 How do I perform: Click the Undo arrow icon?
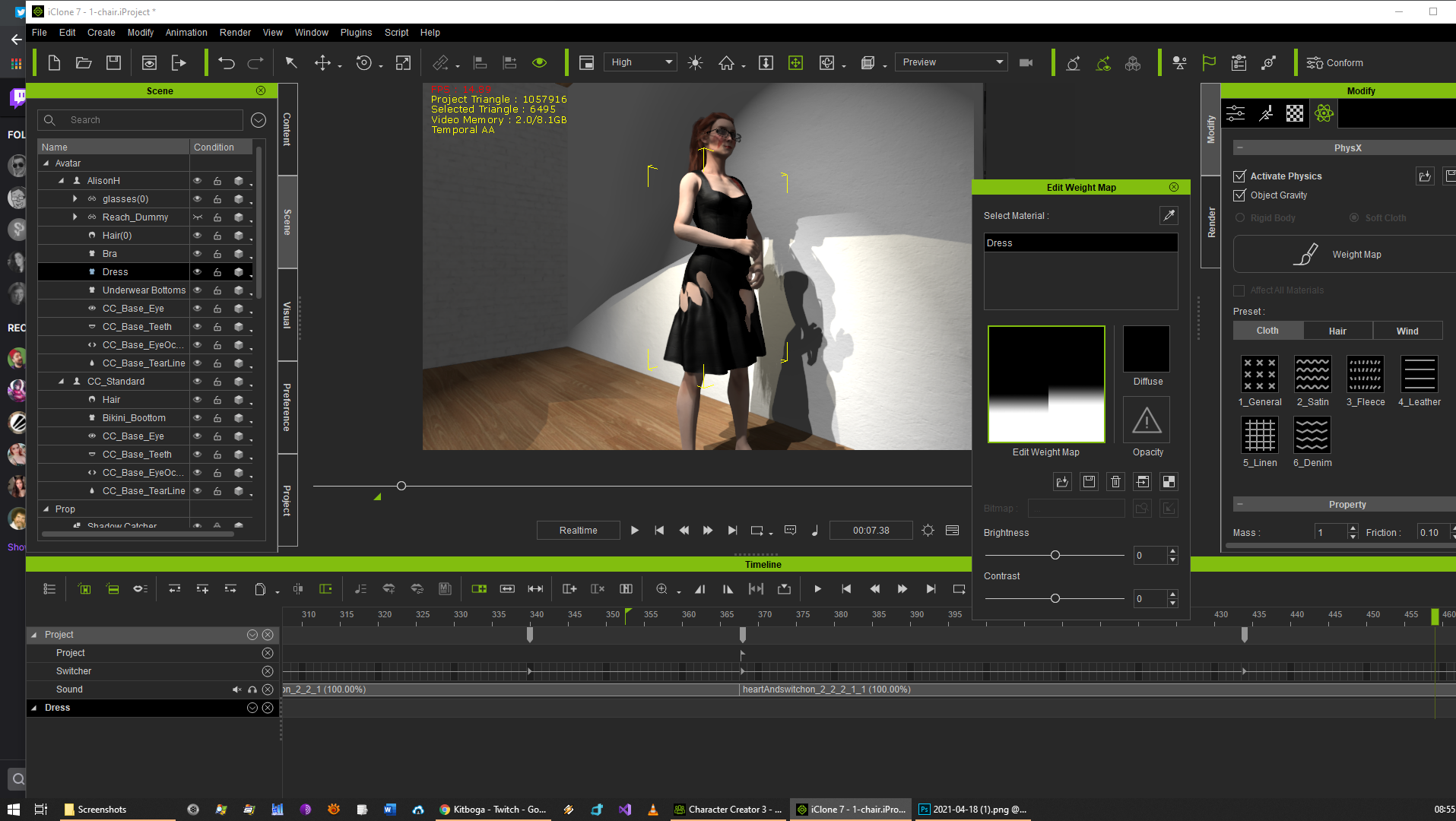226,62
